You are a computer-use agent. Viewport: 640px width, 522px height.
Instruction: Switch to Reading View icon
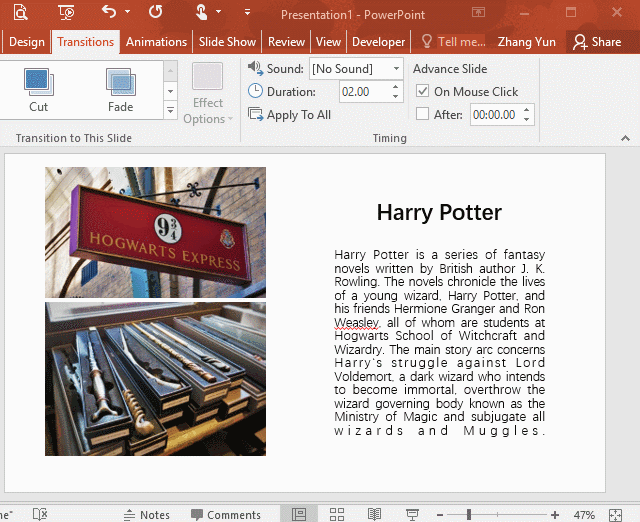(x=374, y=514)
